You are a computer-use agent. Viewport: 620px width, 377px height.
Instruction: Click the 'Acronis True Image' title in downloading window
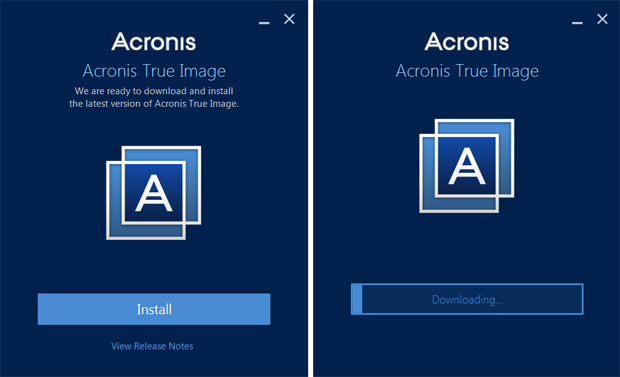click(x=467, y=71)
